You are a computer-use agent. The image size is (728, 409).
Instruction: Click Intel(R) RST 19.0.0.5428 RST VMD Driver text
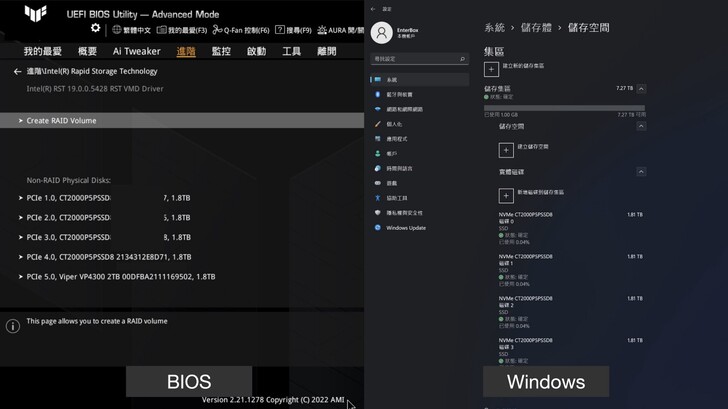point(95,89)
